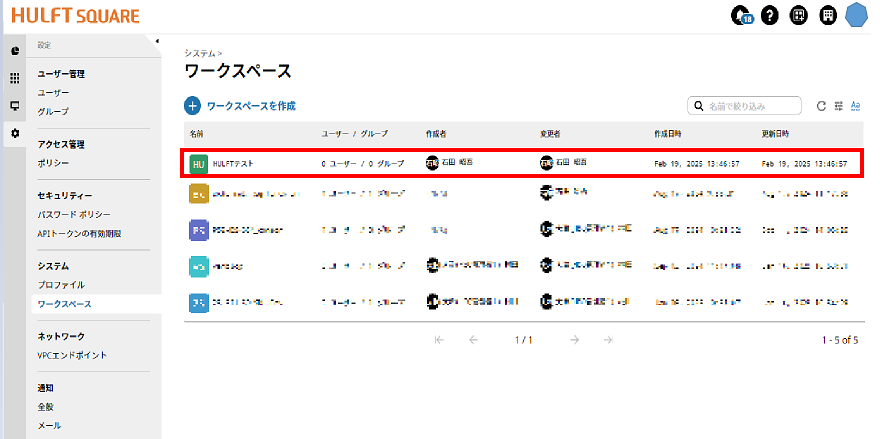The width and height of the screenshot is (880, 439).
Task: Open the column filter settings icon
Action: pyautogui.click(x=839, y=105)
